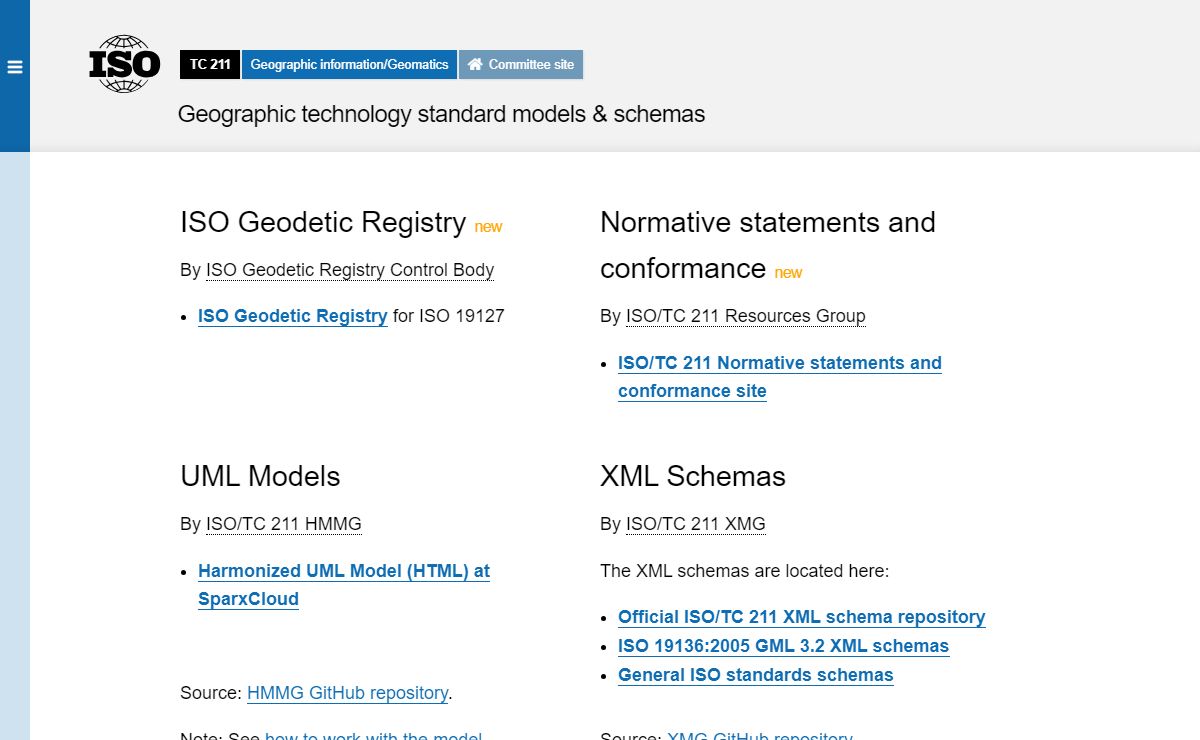Click ISO Geodetic Registry Control Body
Screen dimensions: 1200x740
350,270
